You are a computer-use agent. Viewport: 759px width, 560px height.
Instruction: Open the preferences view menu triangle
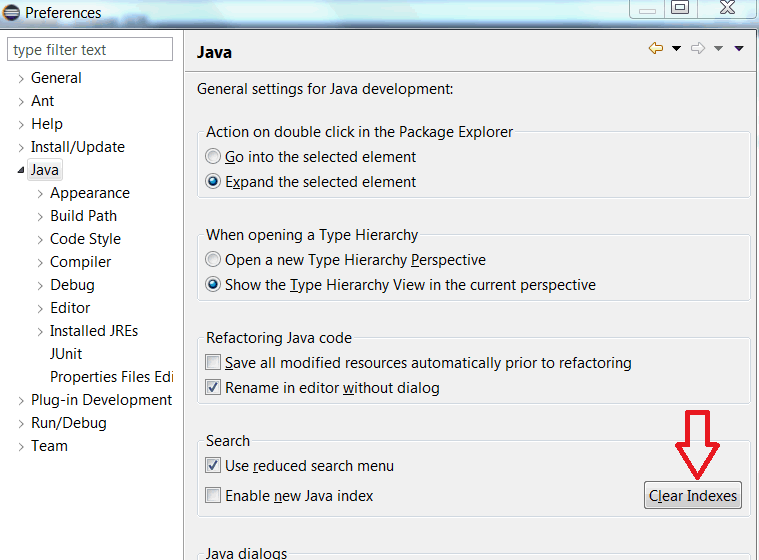(x=739, y=48)
